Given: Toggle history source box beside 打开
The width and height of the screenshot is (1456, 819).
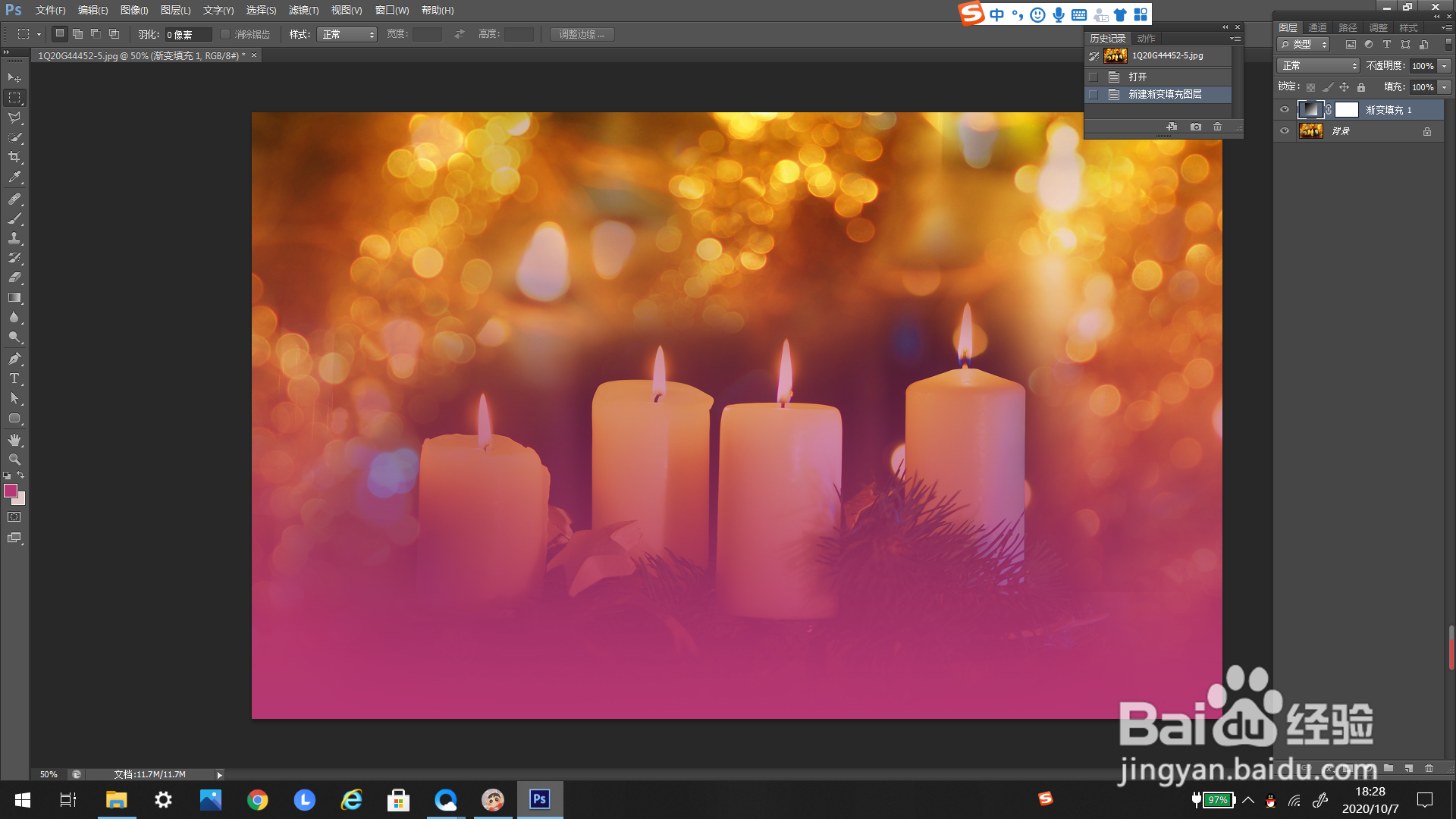Looking at the screenshot, I should [x=1094, y=77].
